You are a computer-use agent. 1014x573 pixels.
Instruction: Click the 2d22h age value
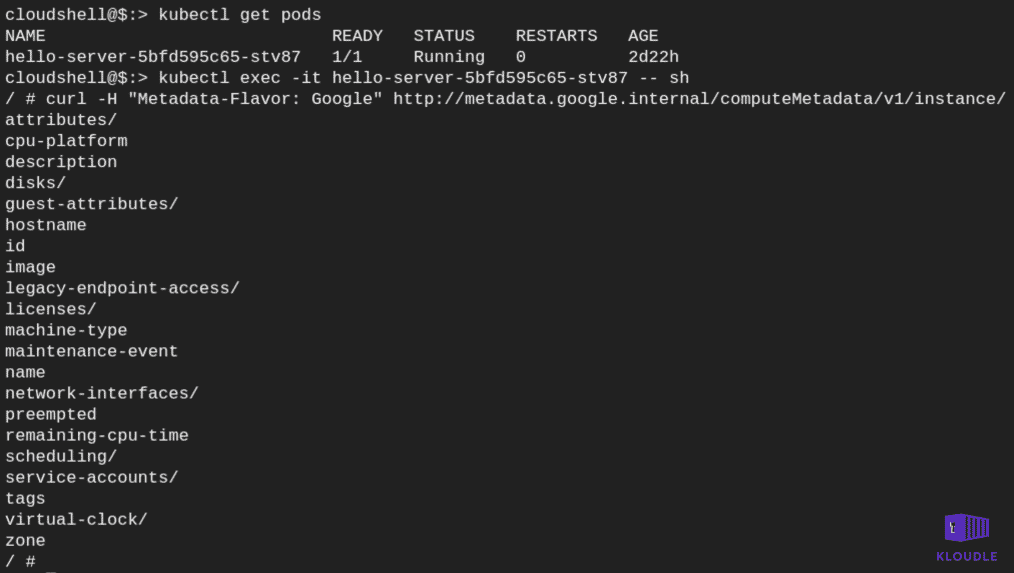click(x=653, y=57)
